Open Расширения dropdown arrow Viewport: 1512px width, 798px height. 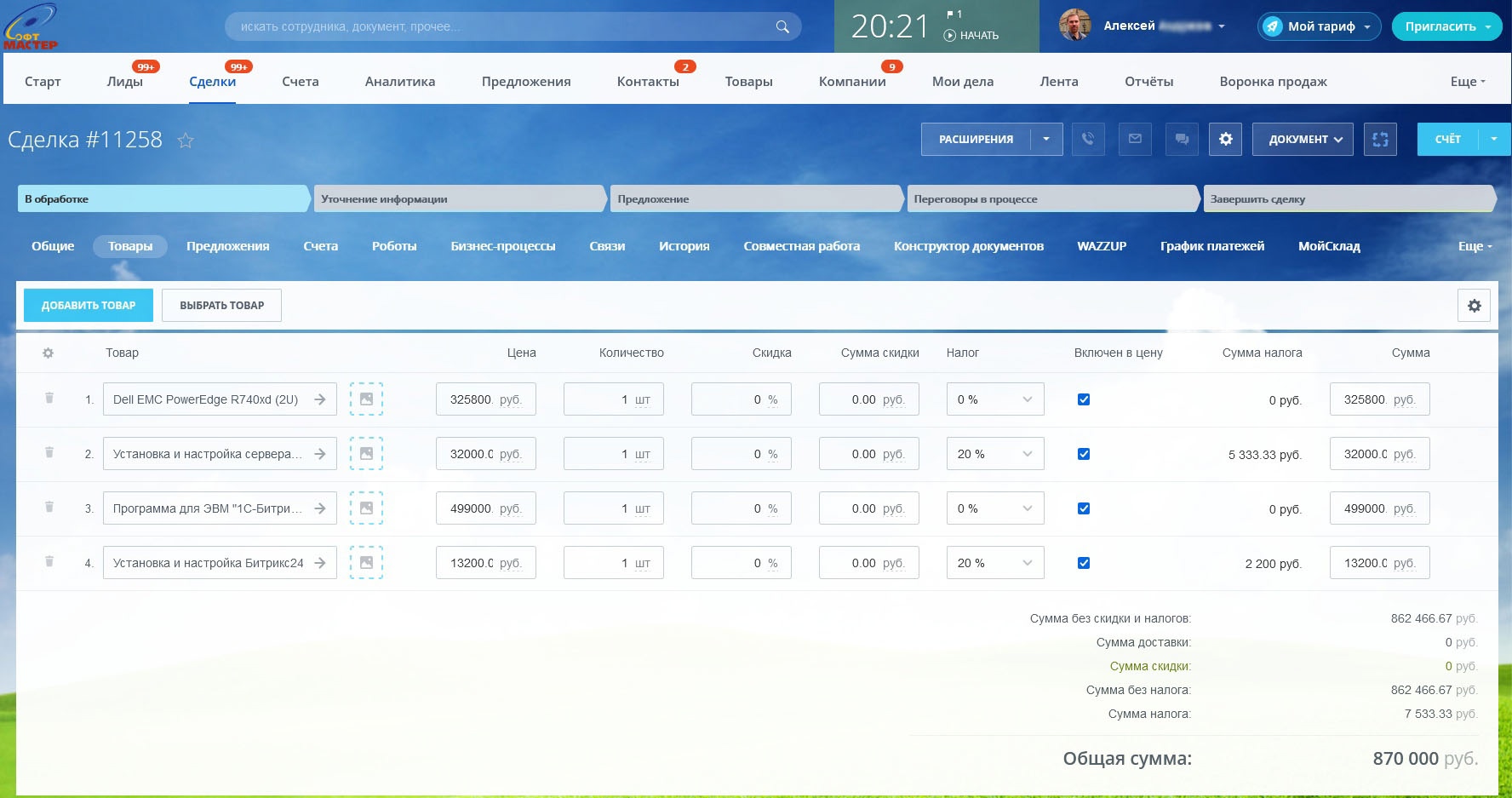click(1046, 139)
